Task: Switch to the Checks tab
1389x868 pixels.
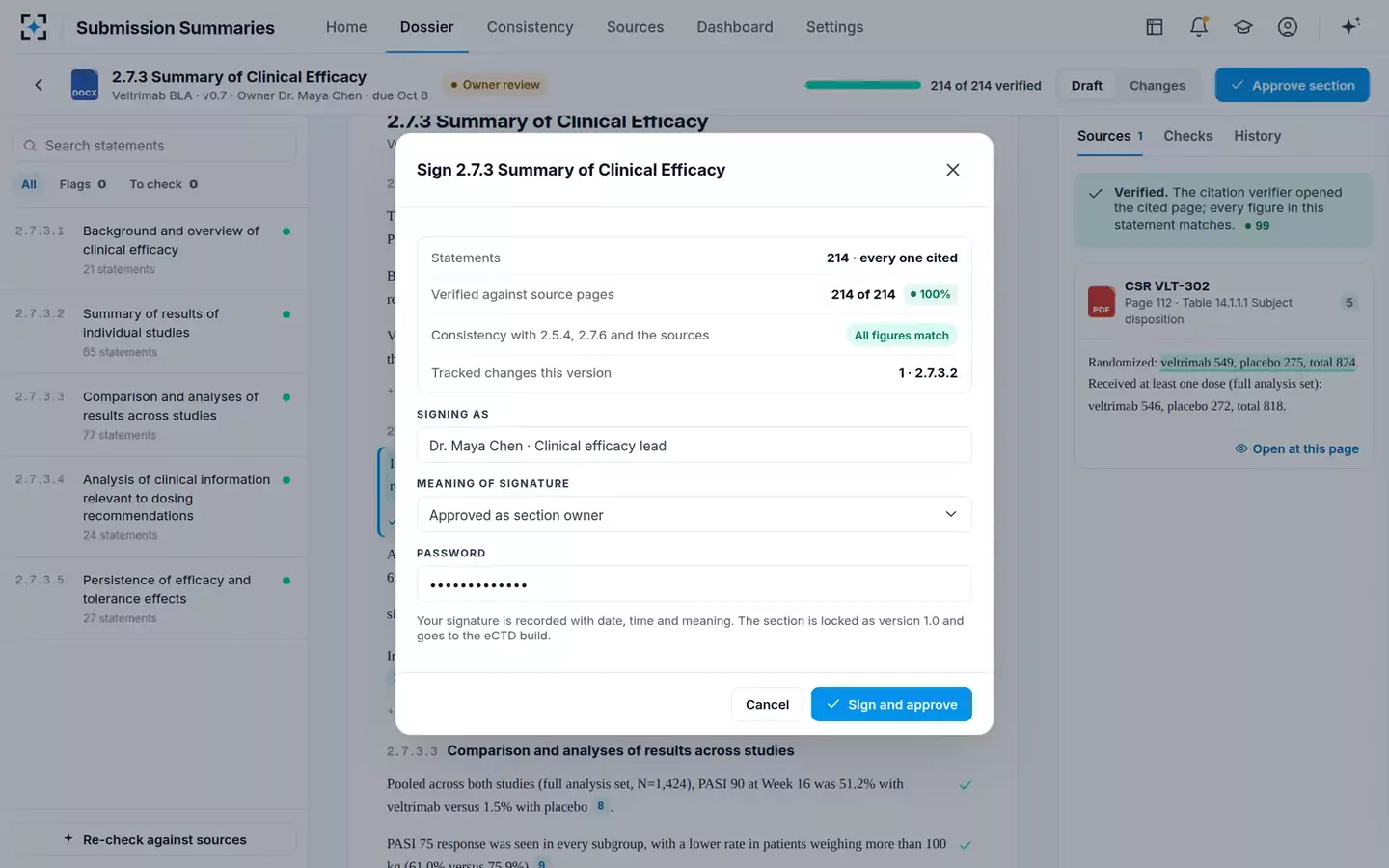Action: (x=1187, y=136)
